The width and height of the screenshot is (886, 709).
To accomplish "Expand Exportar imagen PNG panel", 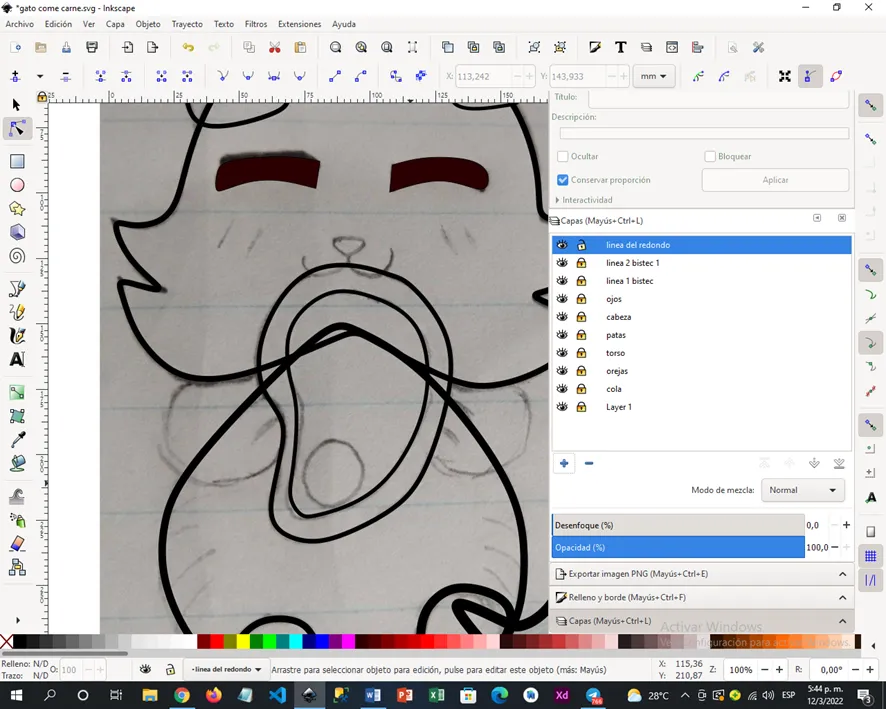I will click(701, 574).
